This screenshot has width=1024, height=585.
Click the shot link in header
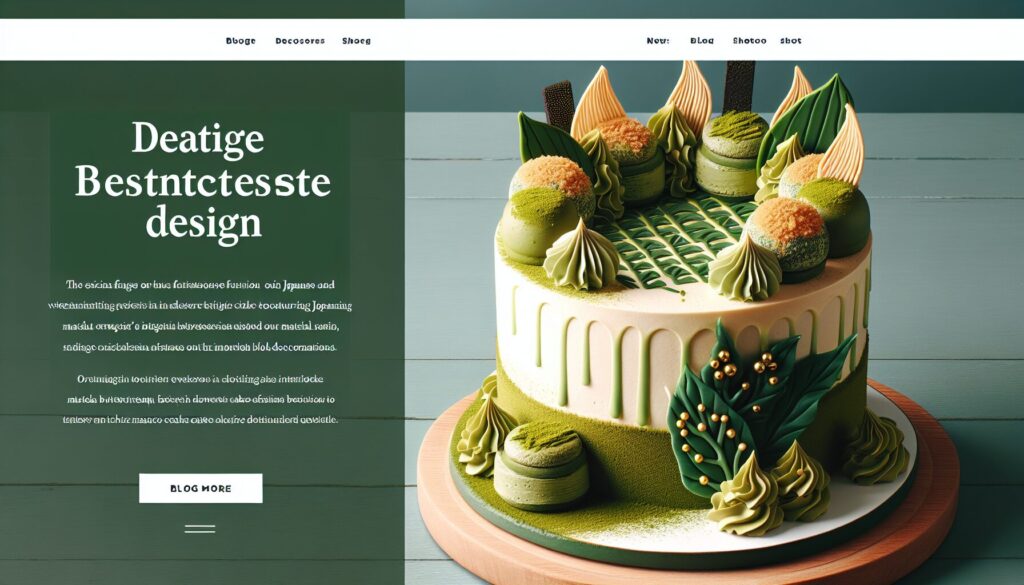point(790,40)
